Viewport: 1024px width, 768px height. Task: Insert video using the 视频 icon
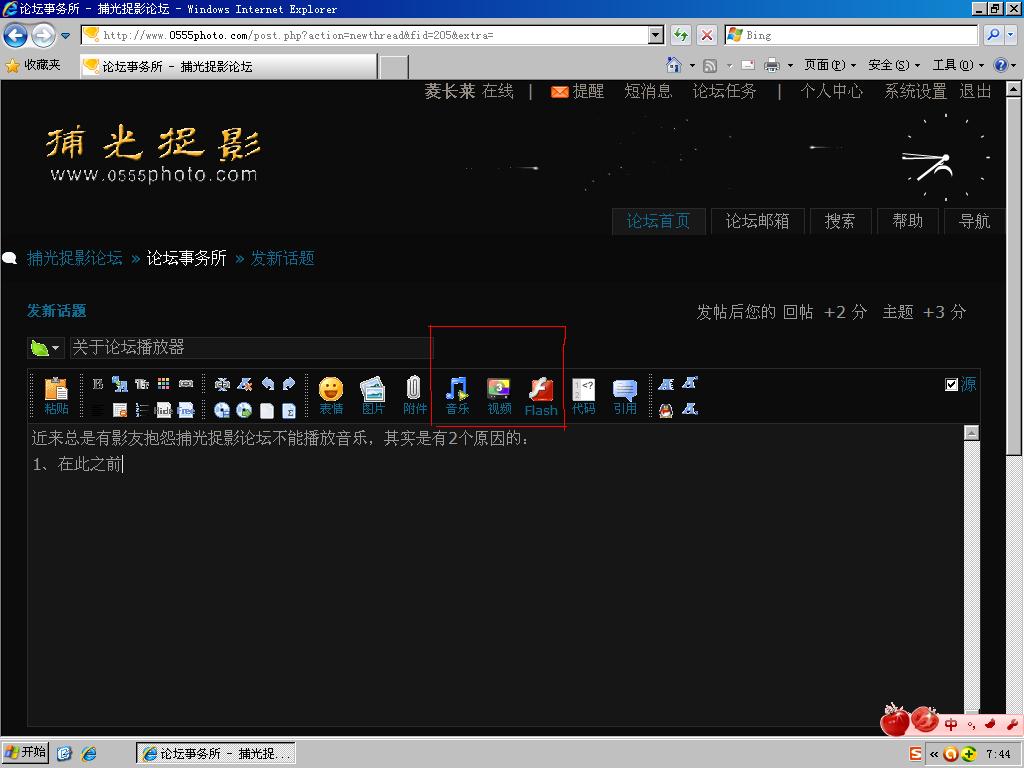(499, 394)
